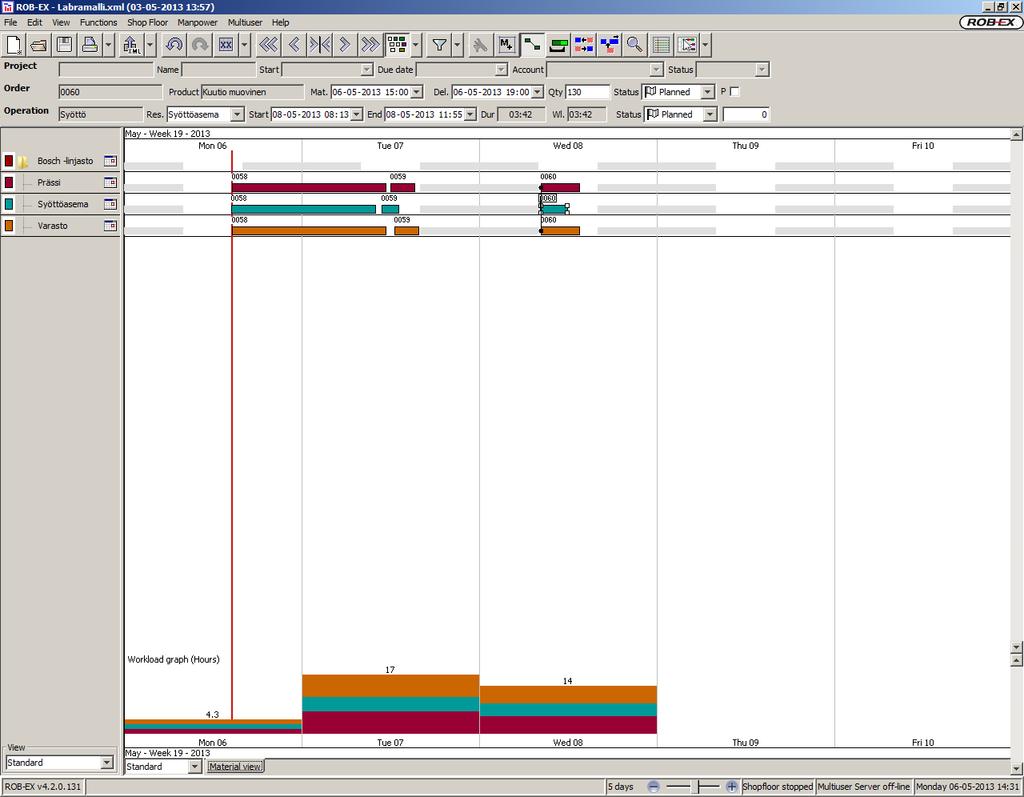Create a new plan with the blank page icon

[x=14, y=44]
